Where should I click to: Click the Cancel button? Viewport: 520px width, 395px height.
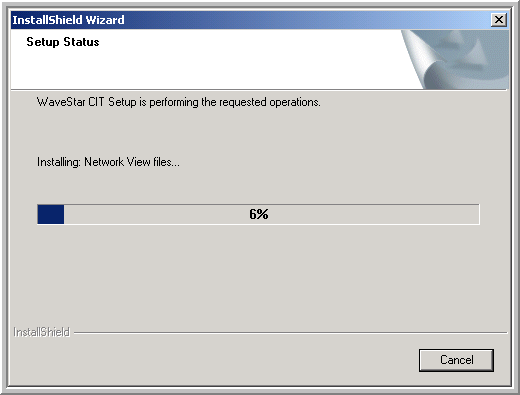tap(456, 360)
